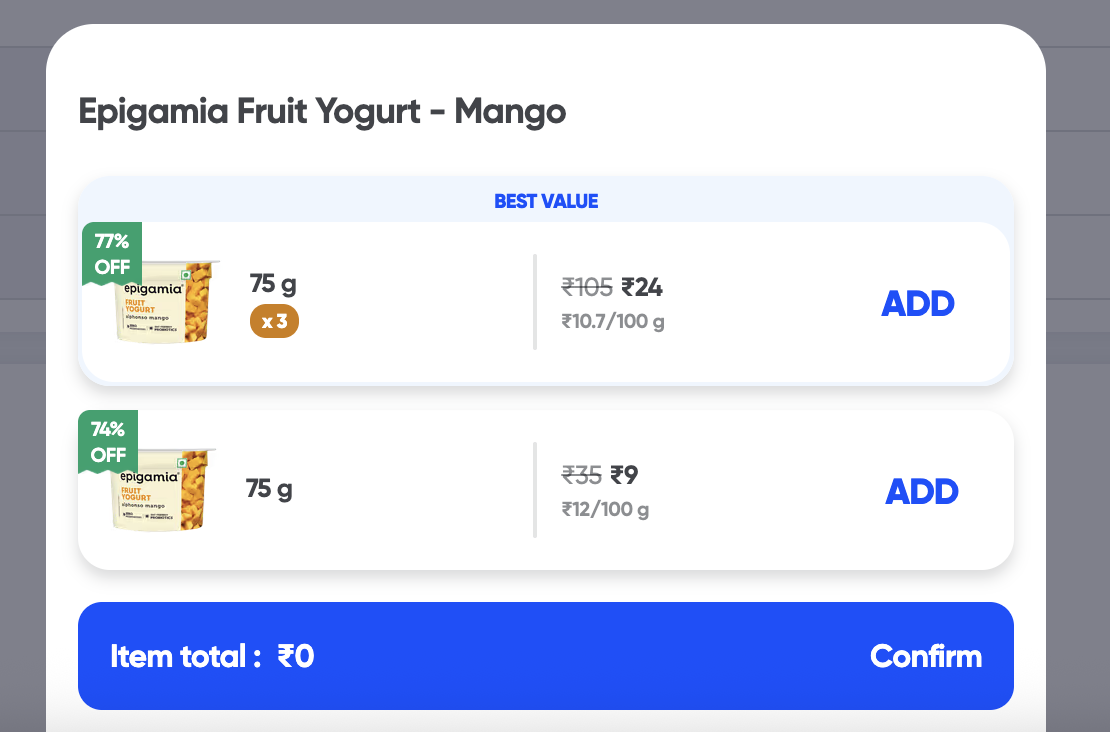The height and width of the screenshot is (732, 1110).
Task: Click the 77% OFF discount badge
Action: point(112,254)
